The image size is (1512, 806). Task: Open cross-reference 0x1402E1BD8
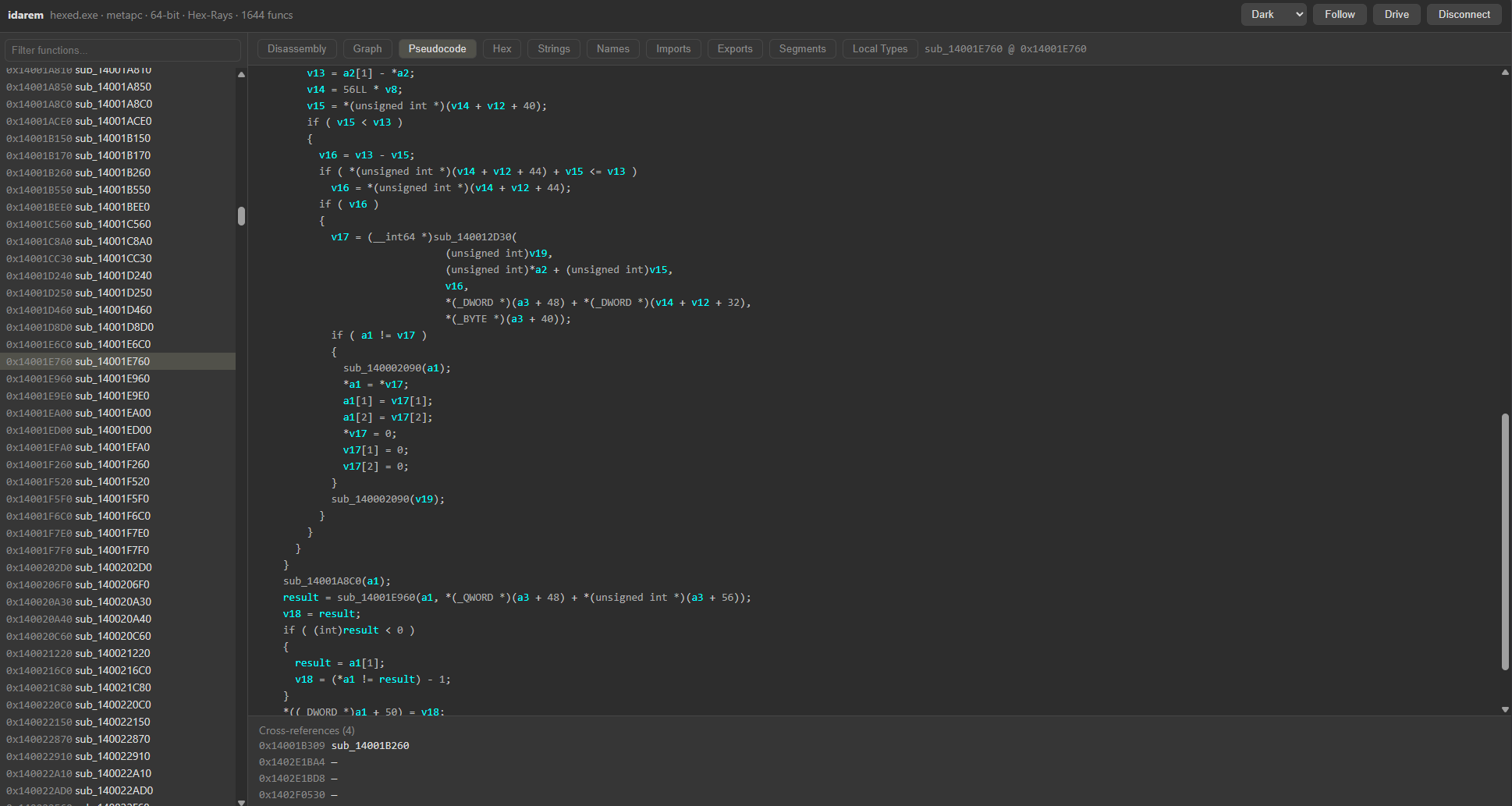[x=298, y=778]
